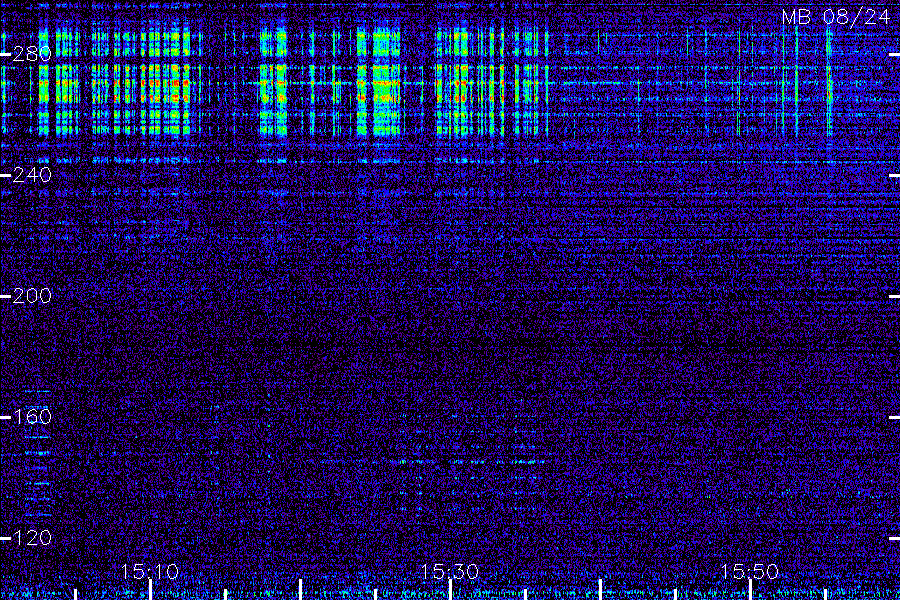
Task: Click the 200 frequency axis label
Action: 32,296
